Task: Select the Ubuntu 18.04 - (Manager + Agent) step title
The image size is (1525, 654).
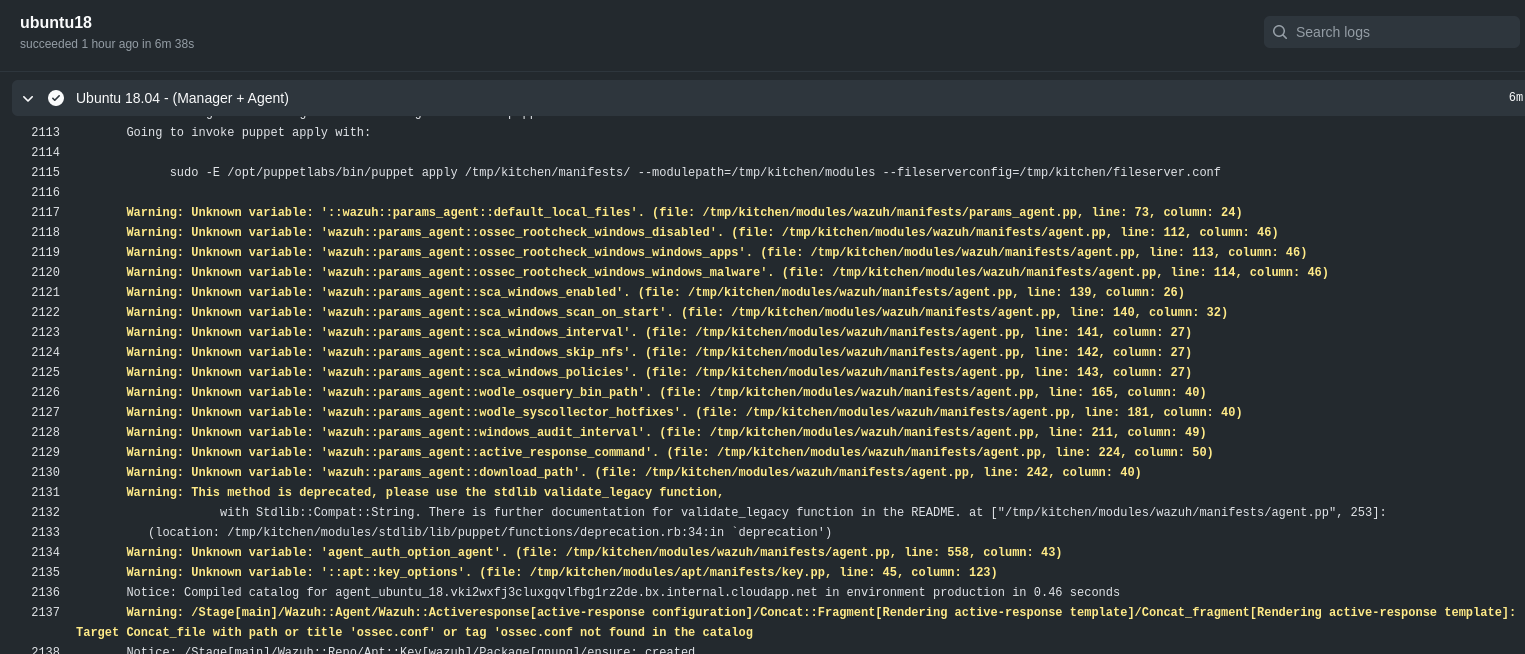Action: (x=182, y=98)
